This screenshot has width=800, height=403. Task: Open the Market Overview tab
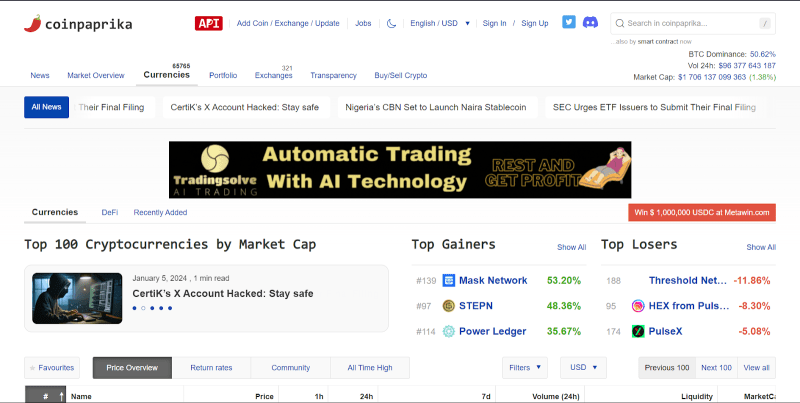96,75
